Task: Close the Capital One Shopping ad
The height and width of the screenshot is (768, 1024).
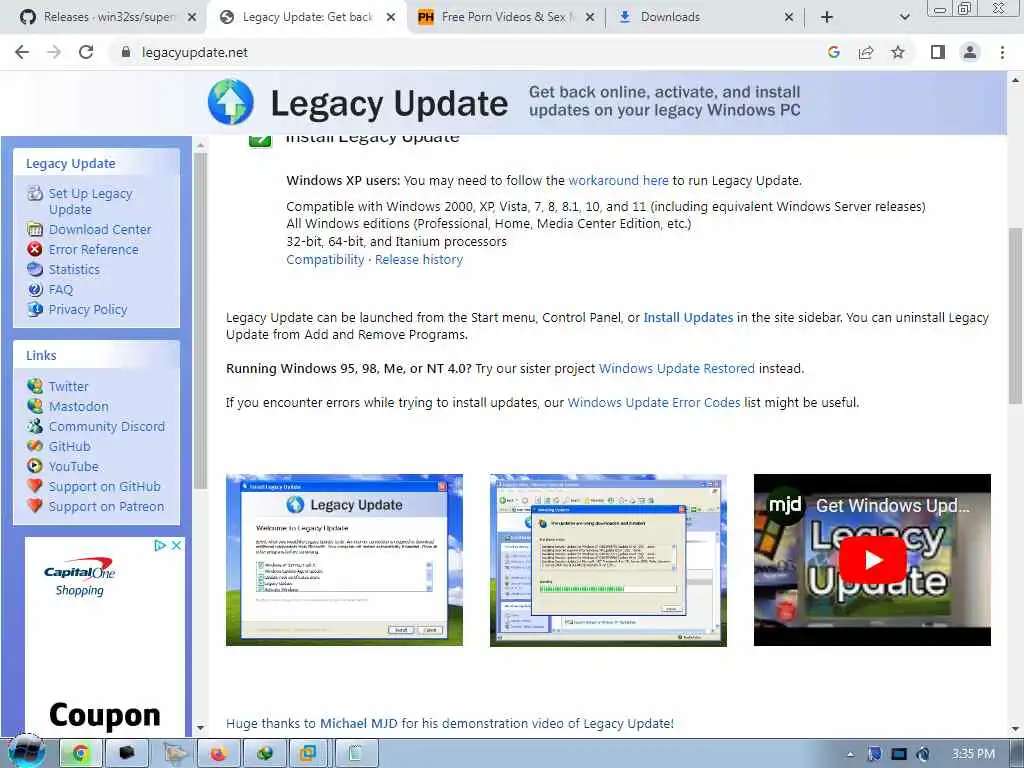Action: coord(176,545)
